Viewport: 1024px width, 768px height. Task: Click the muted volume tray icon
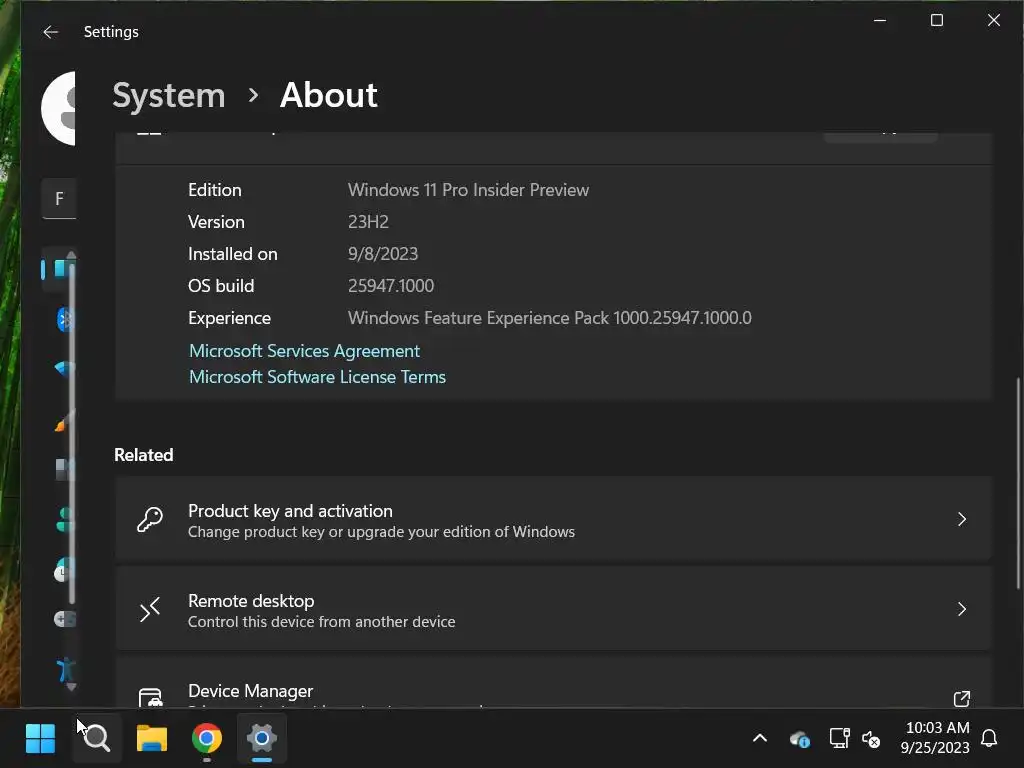[x=871, y=739]
